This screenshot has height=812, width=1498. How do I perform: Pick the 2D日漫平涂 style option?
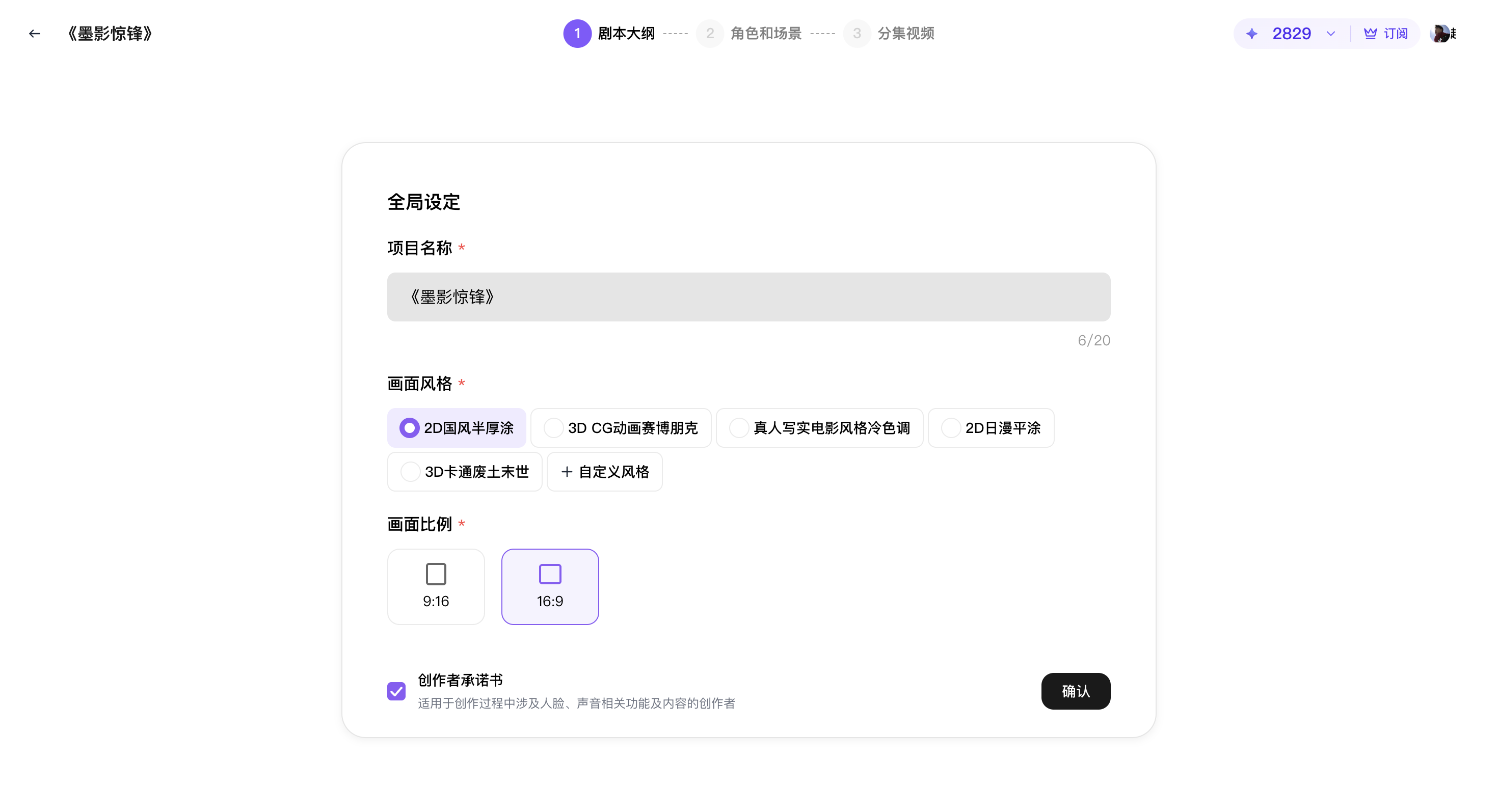tap(992, 427)
